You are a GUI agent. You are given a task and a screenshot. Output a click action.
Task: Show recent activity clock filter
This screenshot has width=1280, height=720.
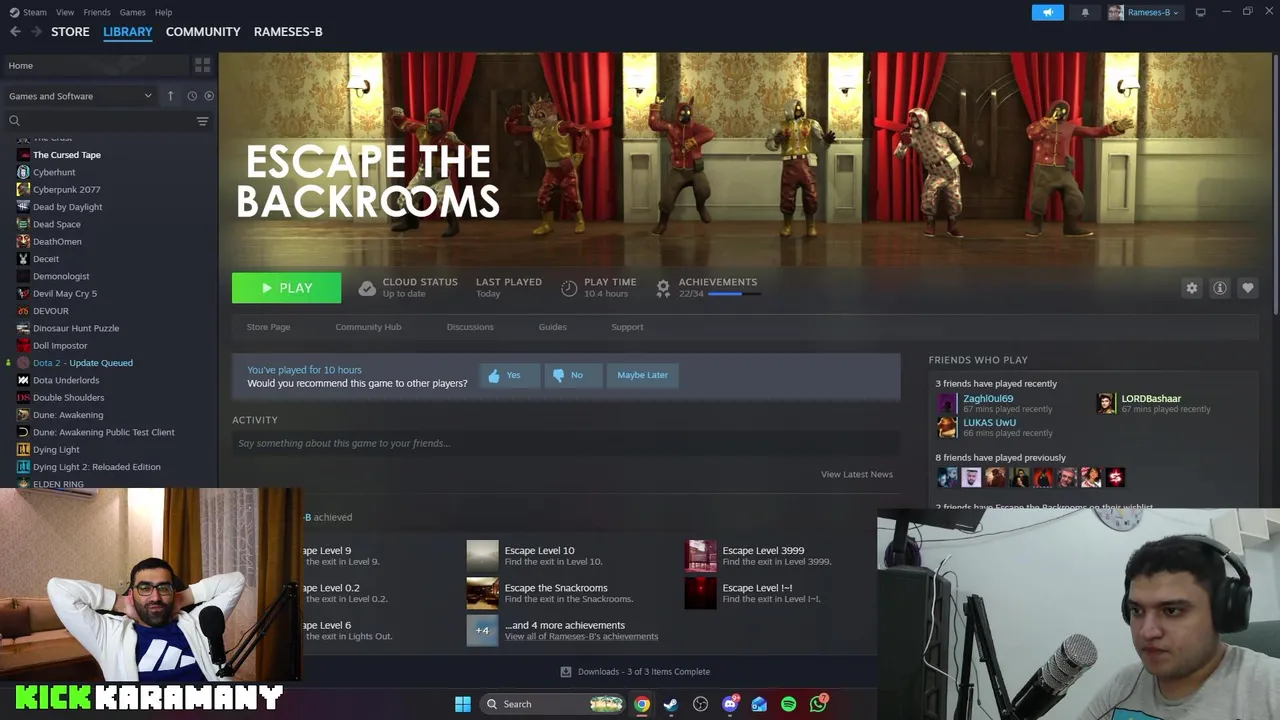point(192,96)
